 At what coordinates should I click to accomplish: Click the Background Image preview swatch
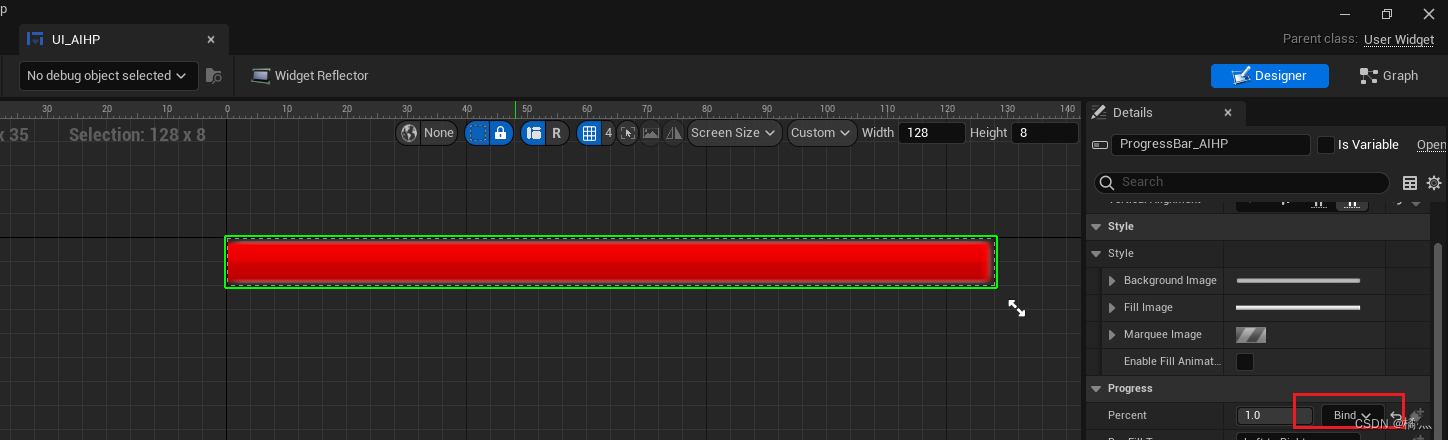[x=1298, y=280]
